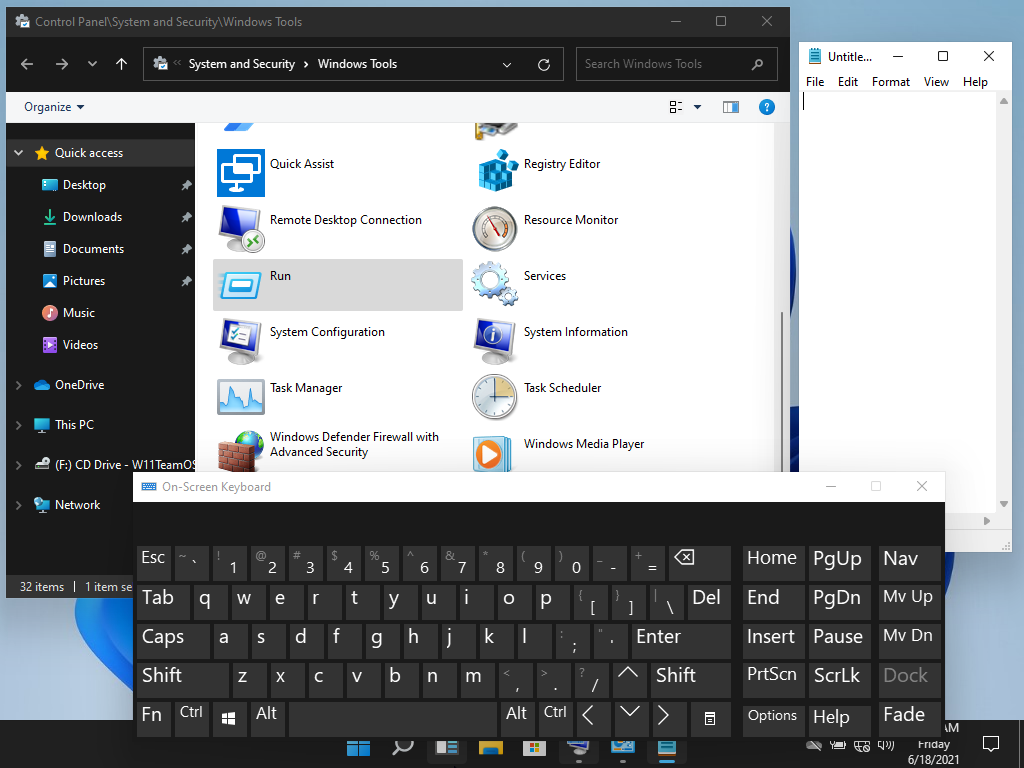The image size is (1024, 768).
Task: Click the Backspace key on On-Screen Keyboard
Action: (699, 563)
